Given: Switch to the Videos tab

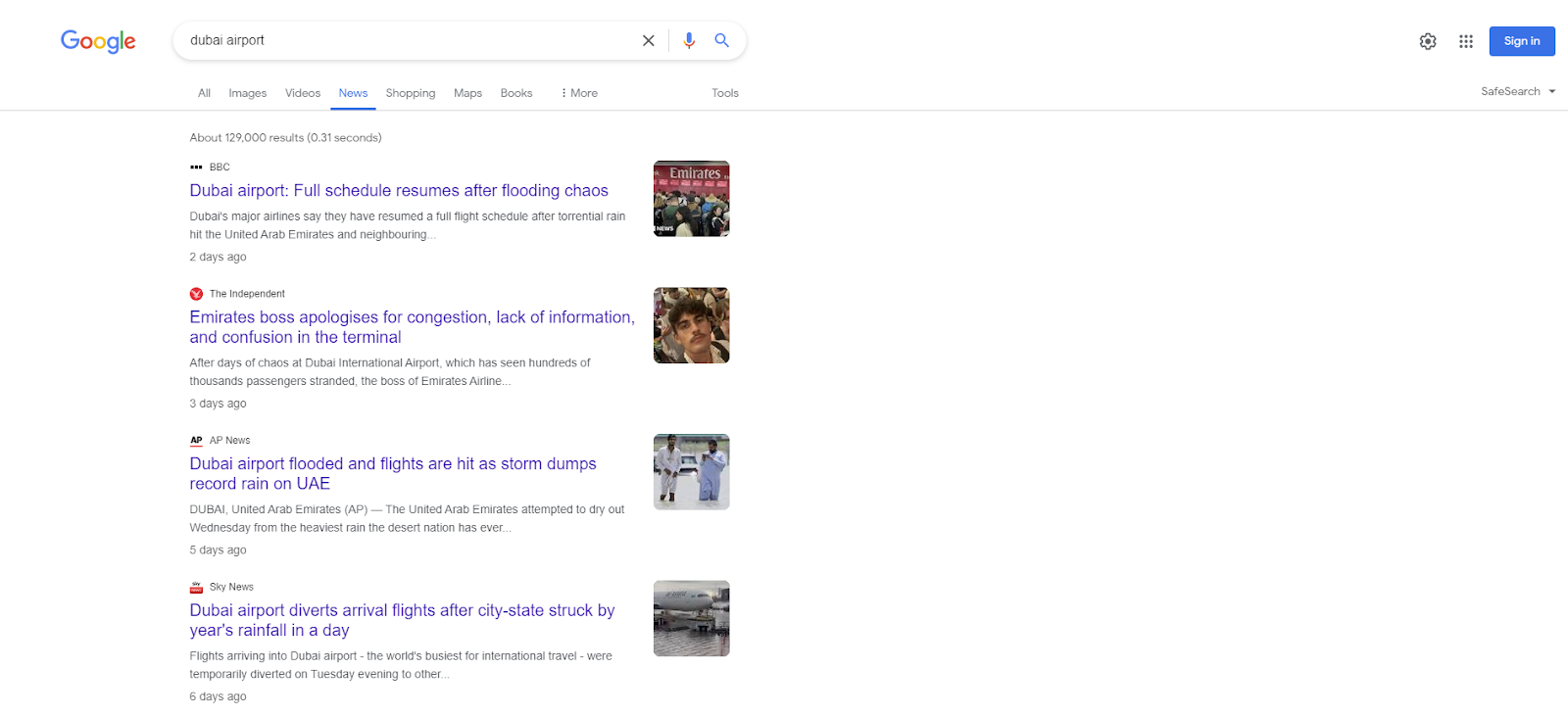Looking at the screenshot, I should pos(303,93).
